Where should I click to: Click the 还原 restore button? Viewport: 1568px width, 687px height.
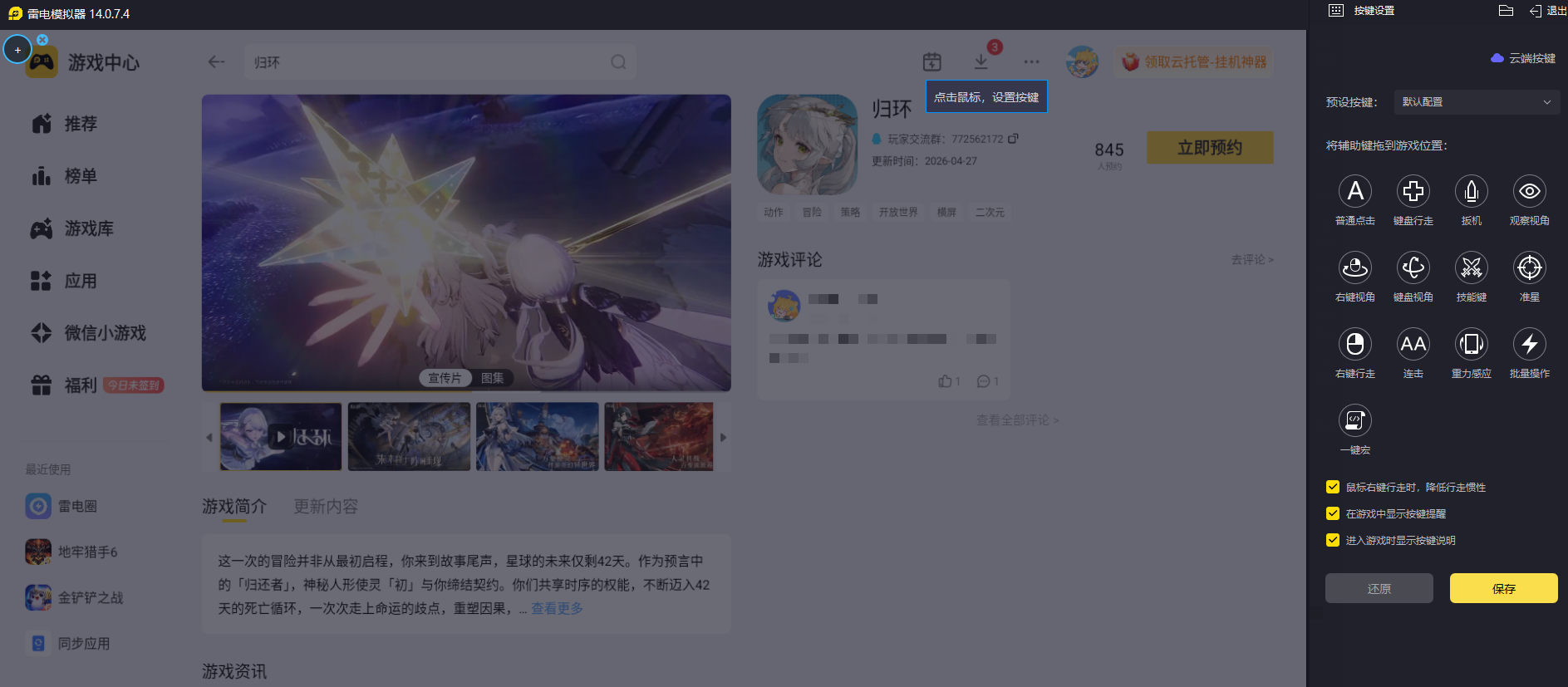[1379, 588]
